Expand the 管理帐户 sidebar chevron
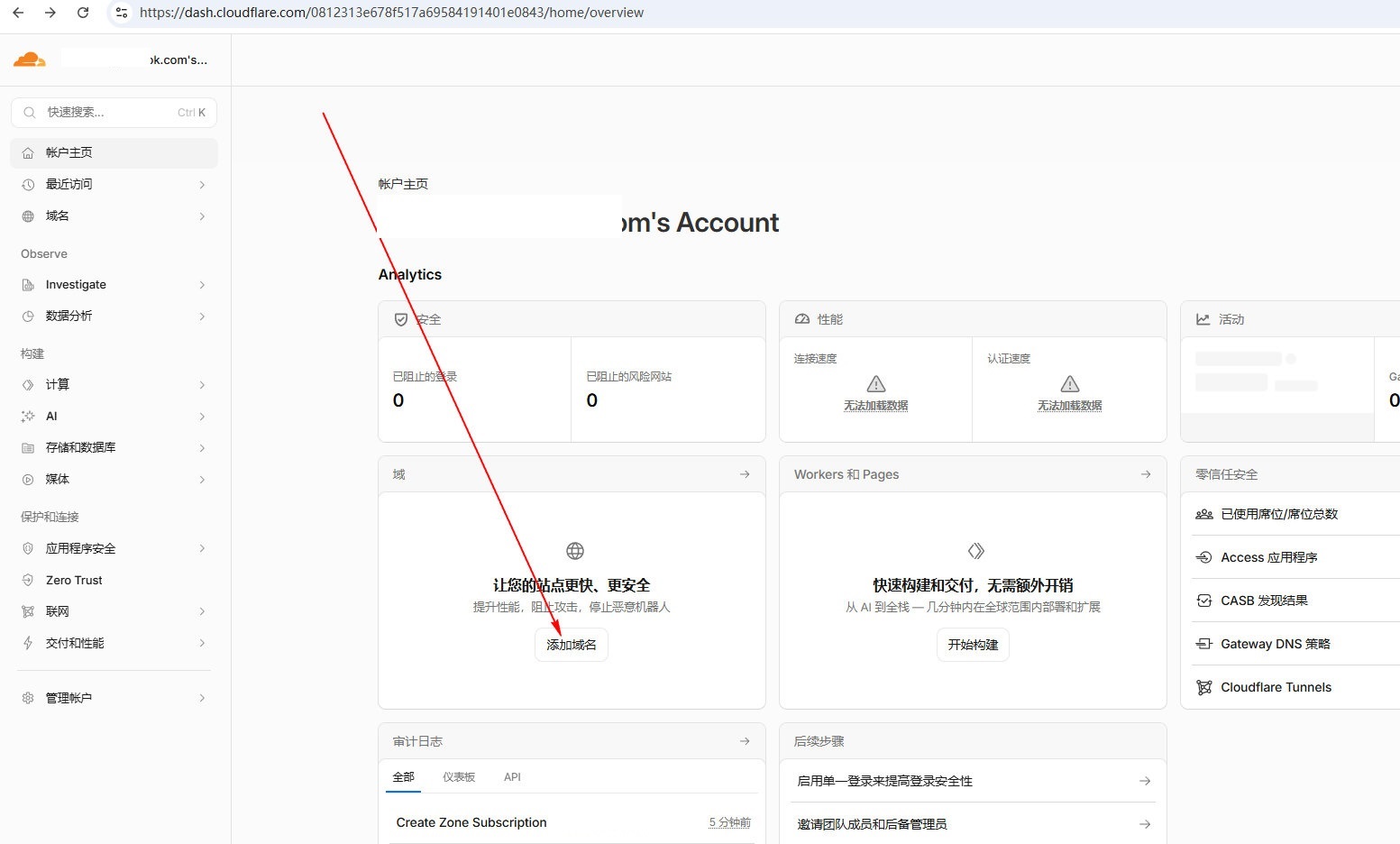Screen dimensions: 1400x844 (202, 698)
